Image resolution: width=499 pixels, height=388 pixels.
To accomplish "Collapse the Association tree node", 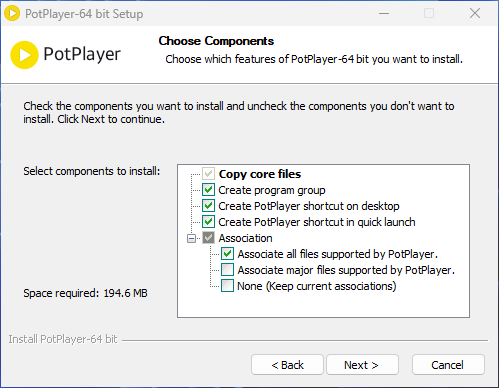I will click(x=191, y=238).
